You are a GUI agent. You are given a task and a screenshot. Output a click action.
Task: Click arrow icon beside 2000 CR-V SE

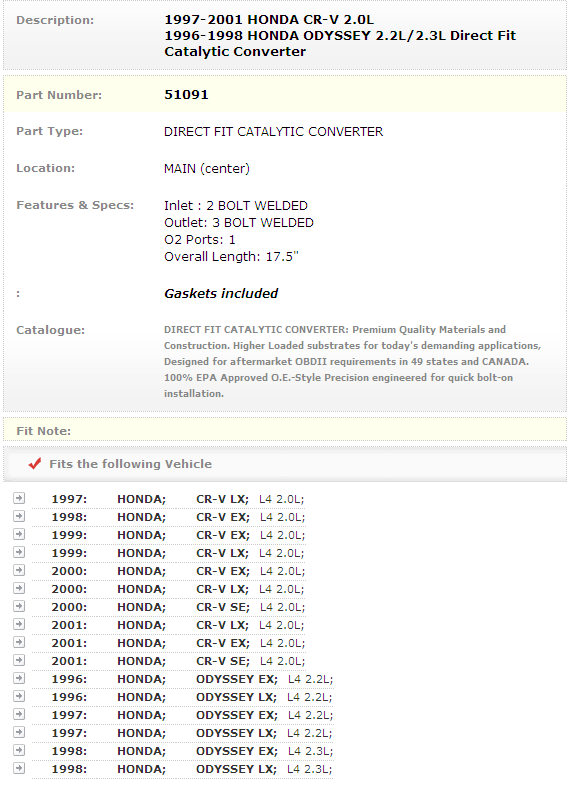pos(19,606)
